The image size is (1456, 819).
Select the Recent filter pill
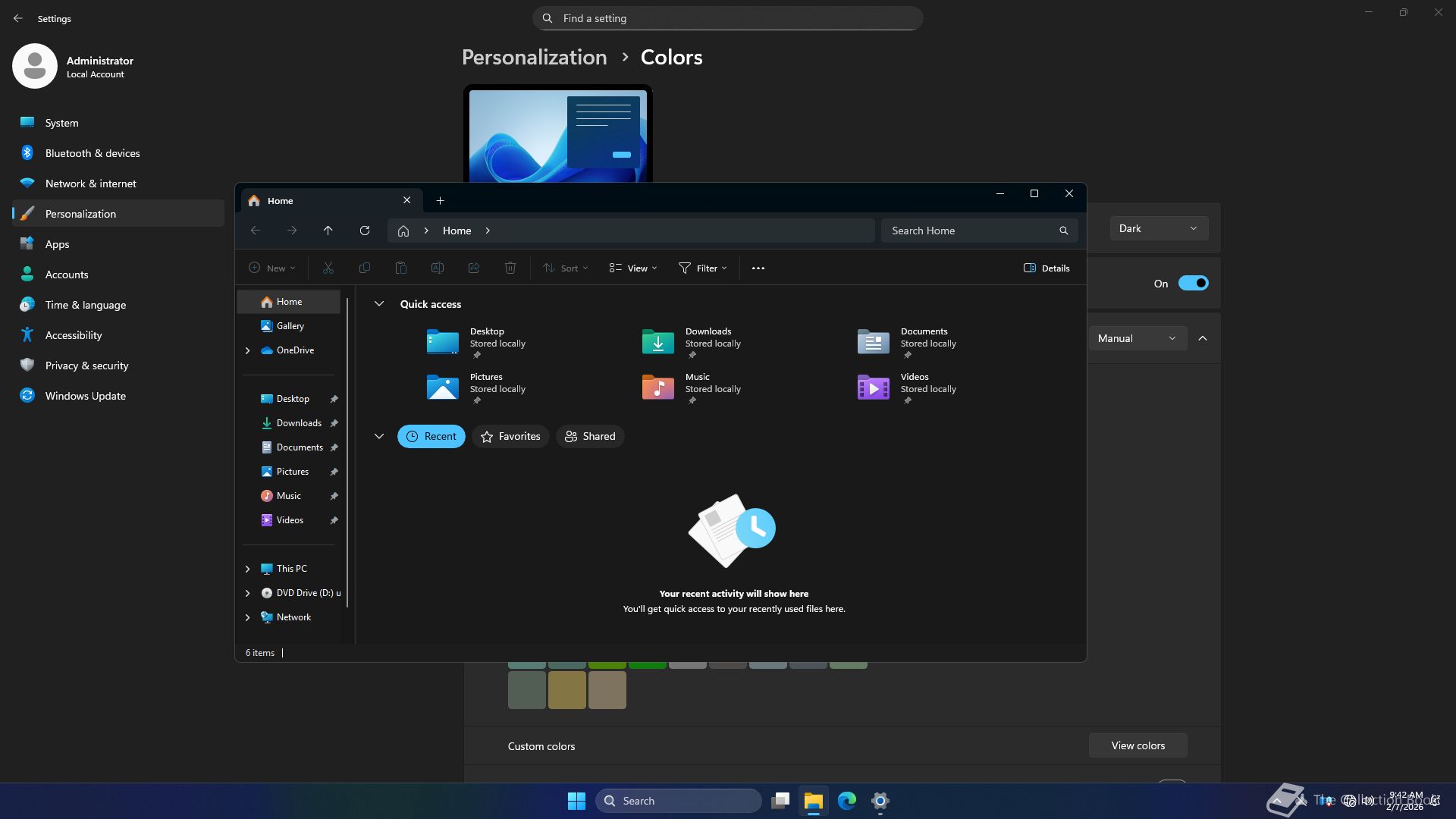431,436
